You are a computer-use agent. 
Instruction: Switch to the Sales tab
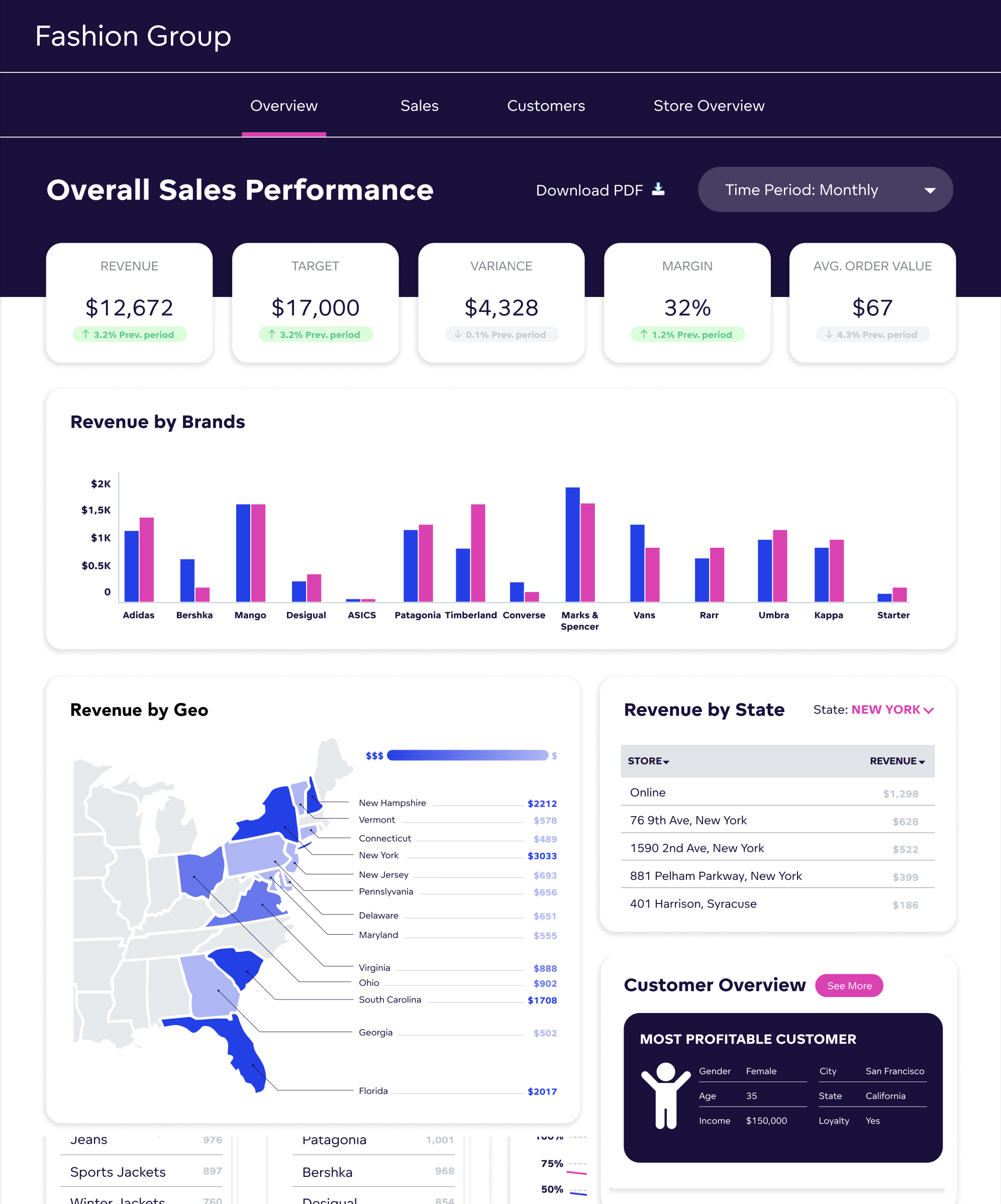click(419, 105)
